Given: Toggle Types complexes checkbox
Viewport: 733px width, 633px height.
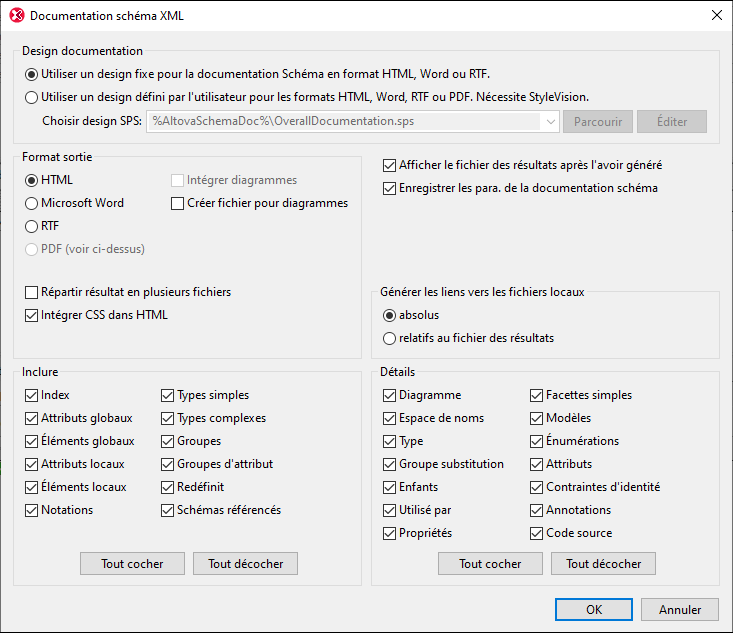Looking at the screenshot, I should click(168, 418).
